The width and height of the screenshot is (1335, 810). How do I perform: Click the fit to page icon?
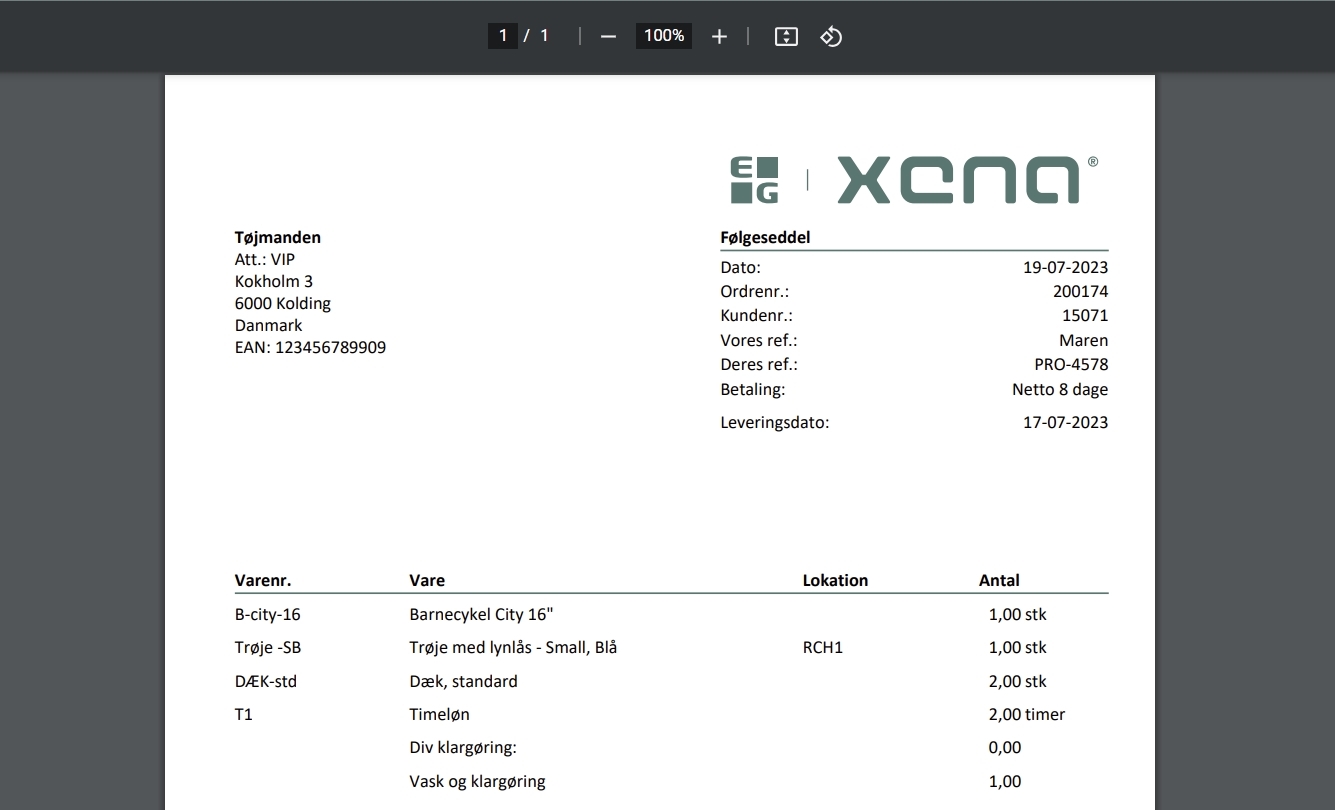786,37
